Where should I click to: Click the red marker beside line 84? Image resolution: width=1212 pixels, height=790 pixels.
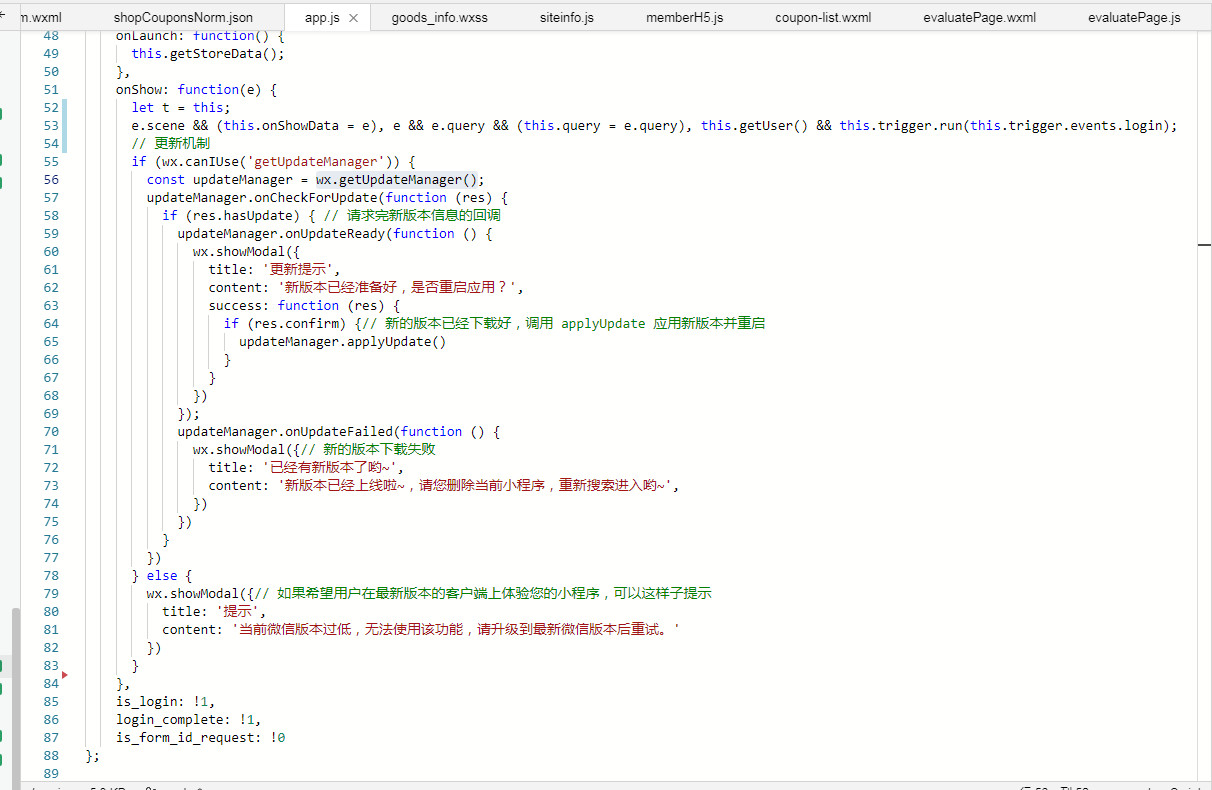65,676
